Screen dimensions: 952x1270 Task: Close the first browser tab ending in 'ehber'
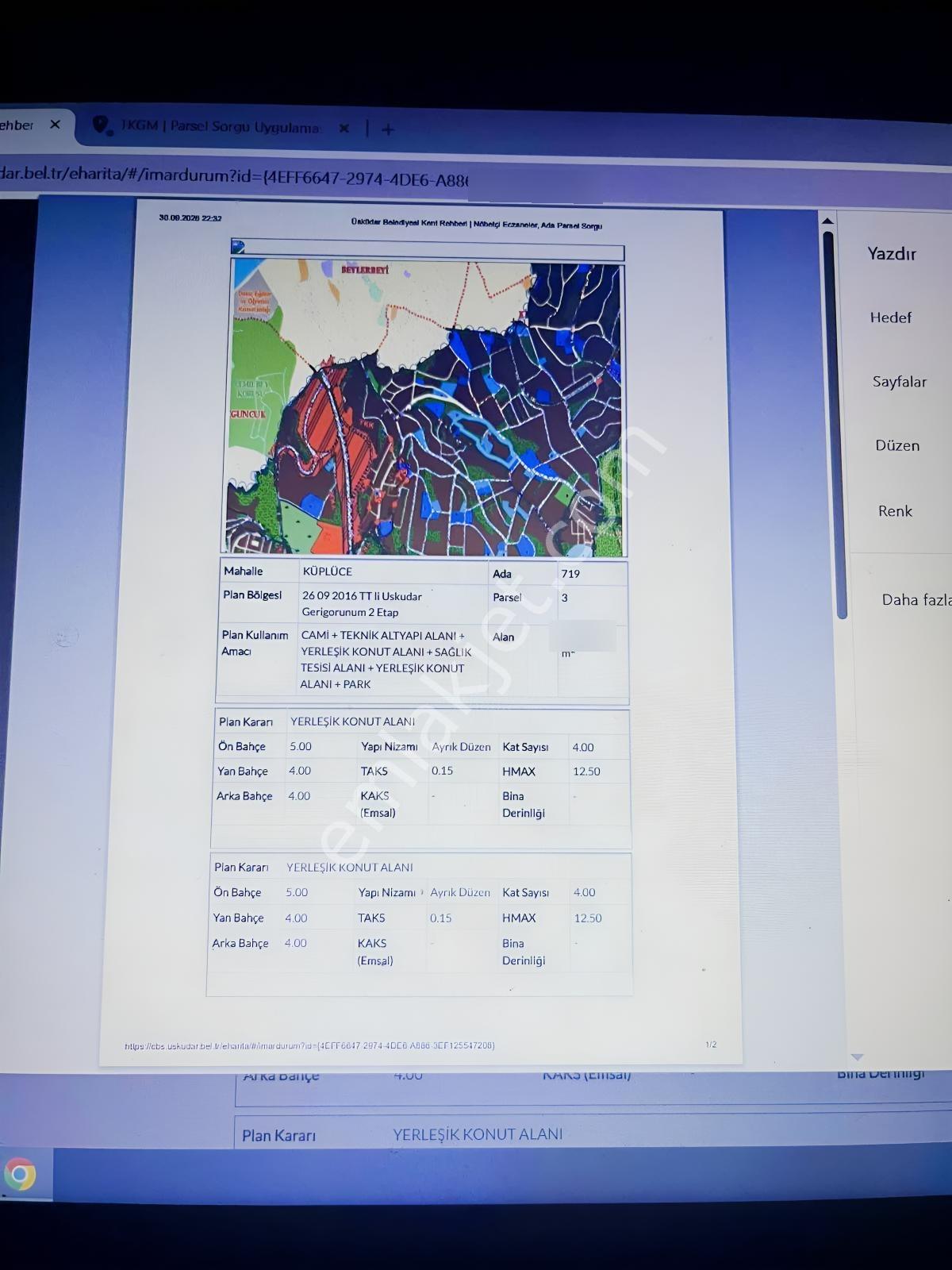[x=55, y=125]
